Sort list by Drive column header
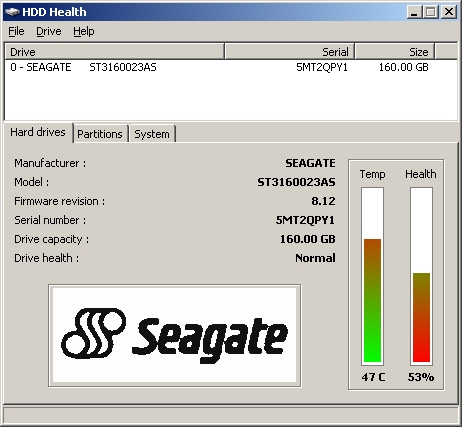 (x=115, y=52)
